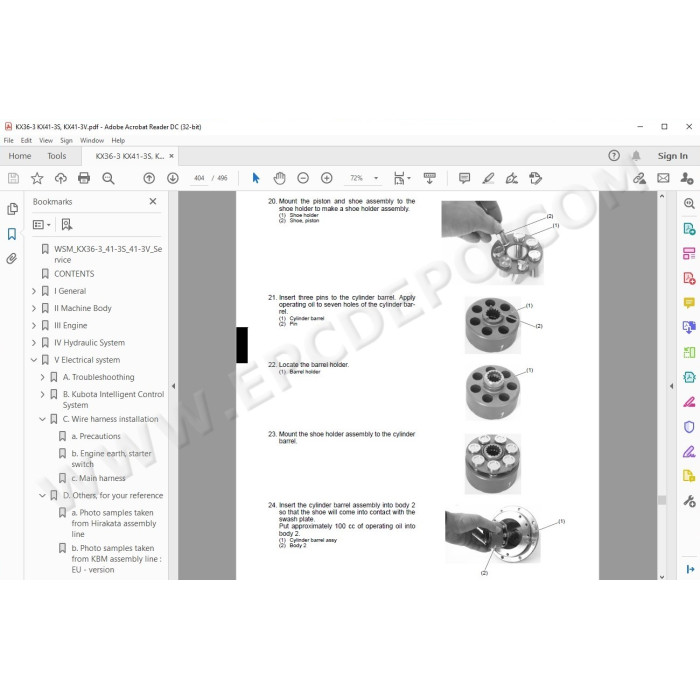Close the Bookmarks panel

coord(153,201)
